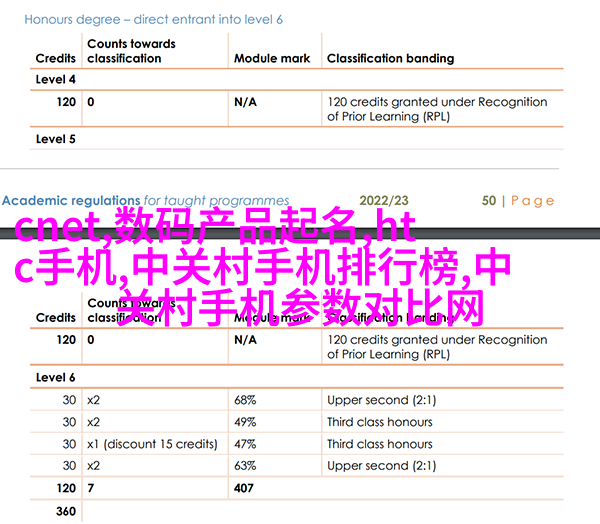Select the 'x2' weighting in the 68% row
This screenshot has width=600, height=524.
[93, 400]
